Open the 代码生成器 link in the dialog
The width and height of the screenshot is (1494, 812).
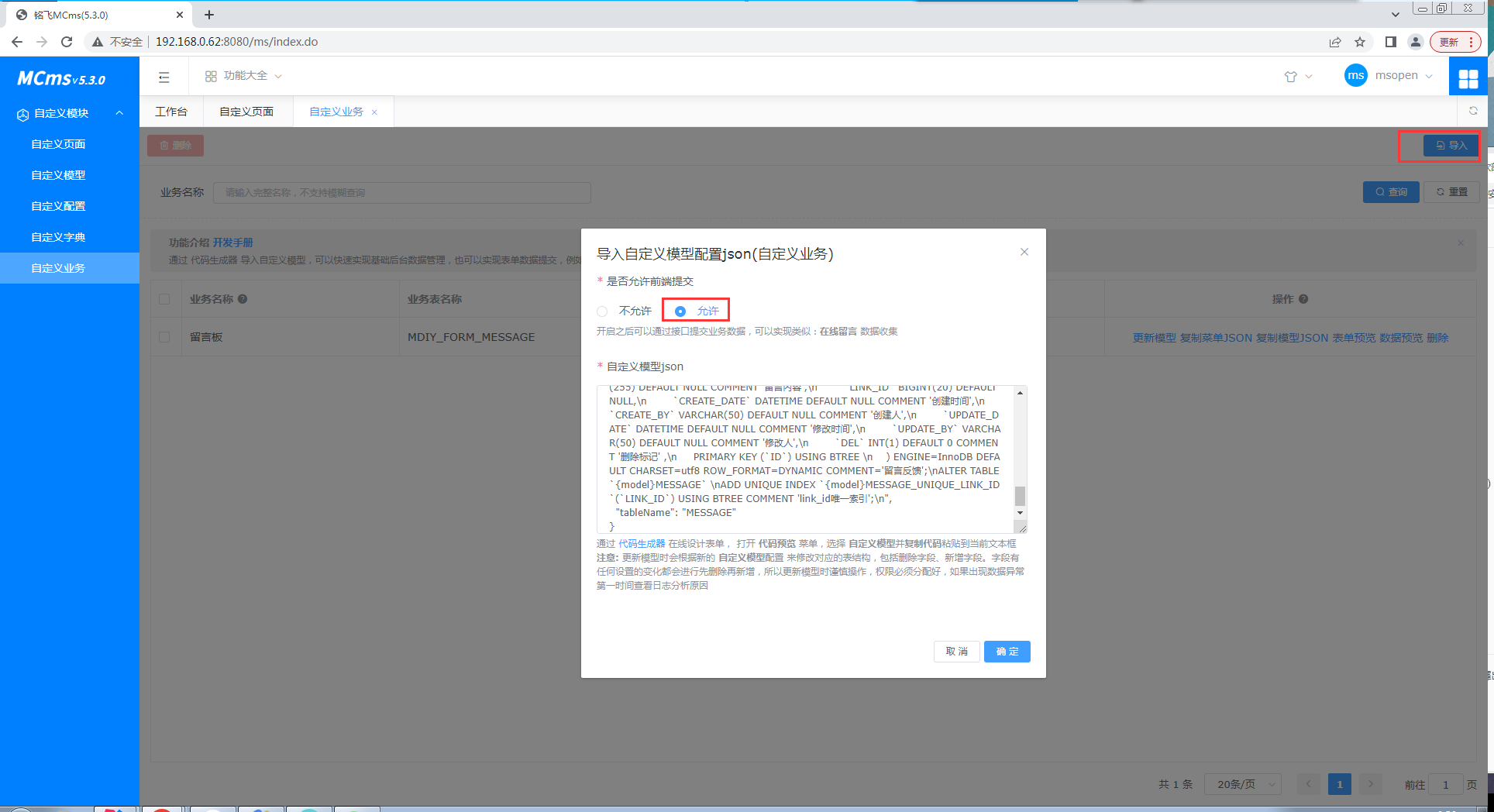click(642, 544)
